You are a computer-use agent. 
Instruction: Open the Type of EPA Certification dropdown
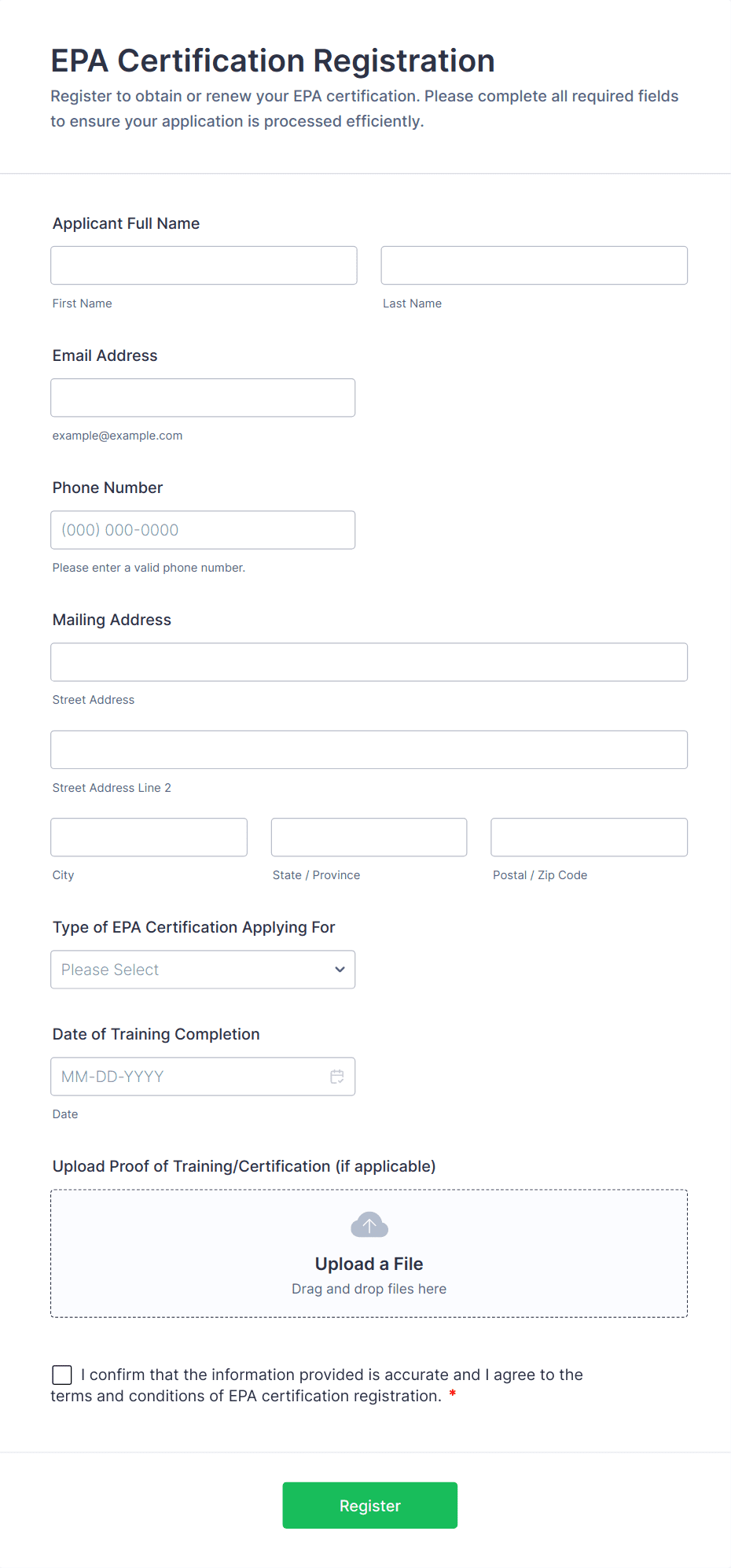(x=202, y=970)
